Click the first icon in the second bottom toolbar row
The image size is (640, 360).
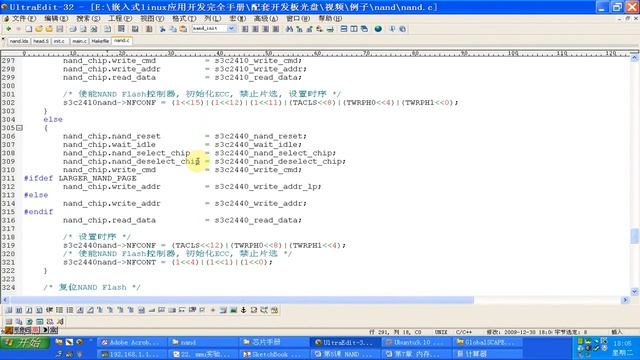(x=9, y=322)
